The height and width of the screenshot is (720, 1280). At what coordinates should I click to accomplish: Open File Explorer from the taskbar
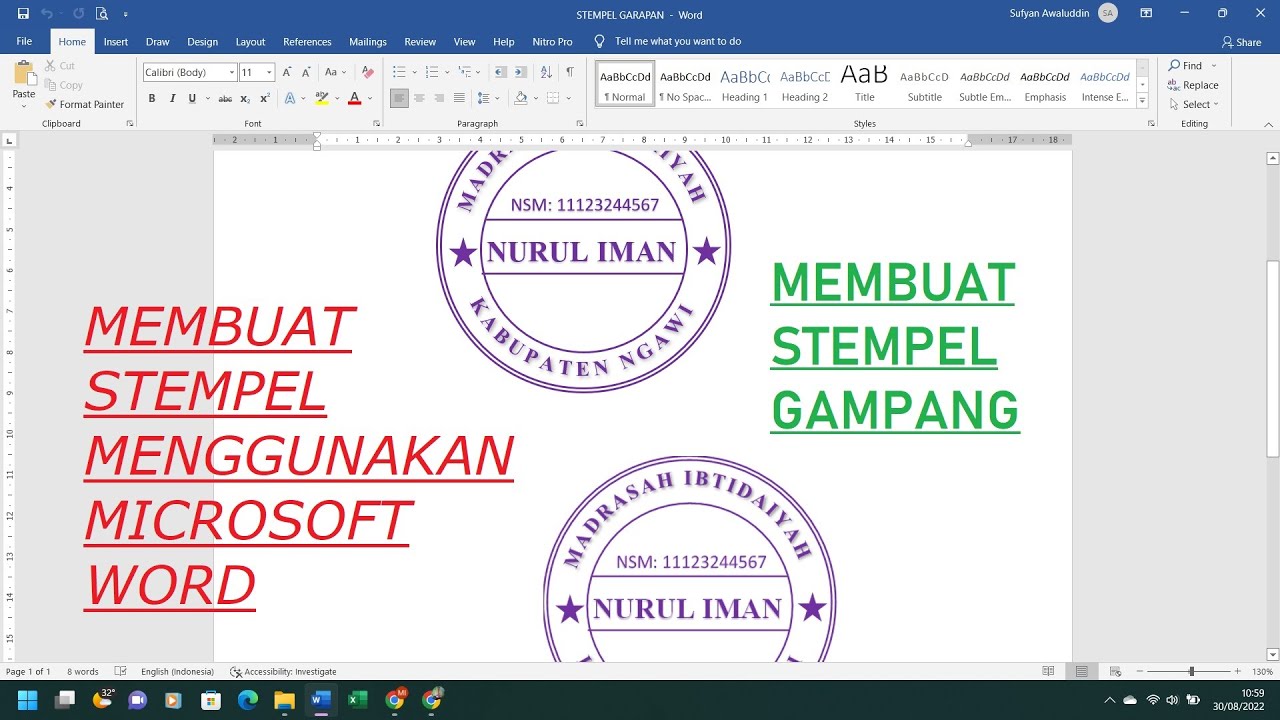click(x=284, y=700)
